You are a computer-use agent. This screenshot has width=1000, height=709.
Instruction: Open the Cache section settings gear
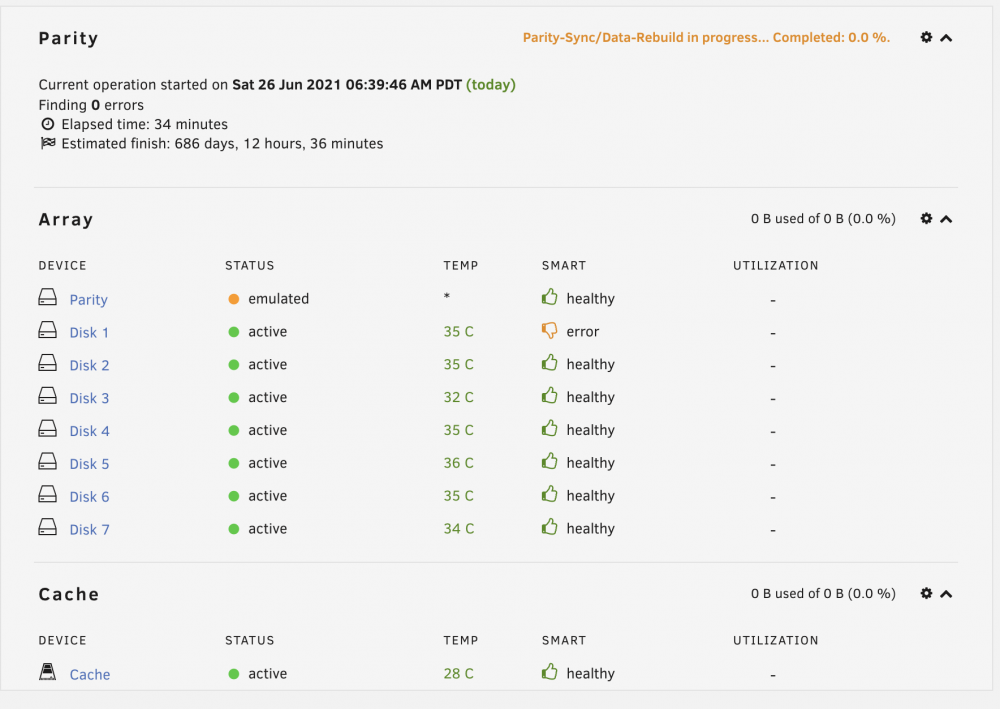926,594
